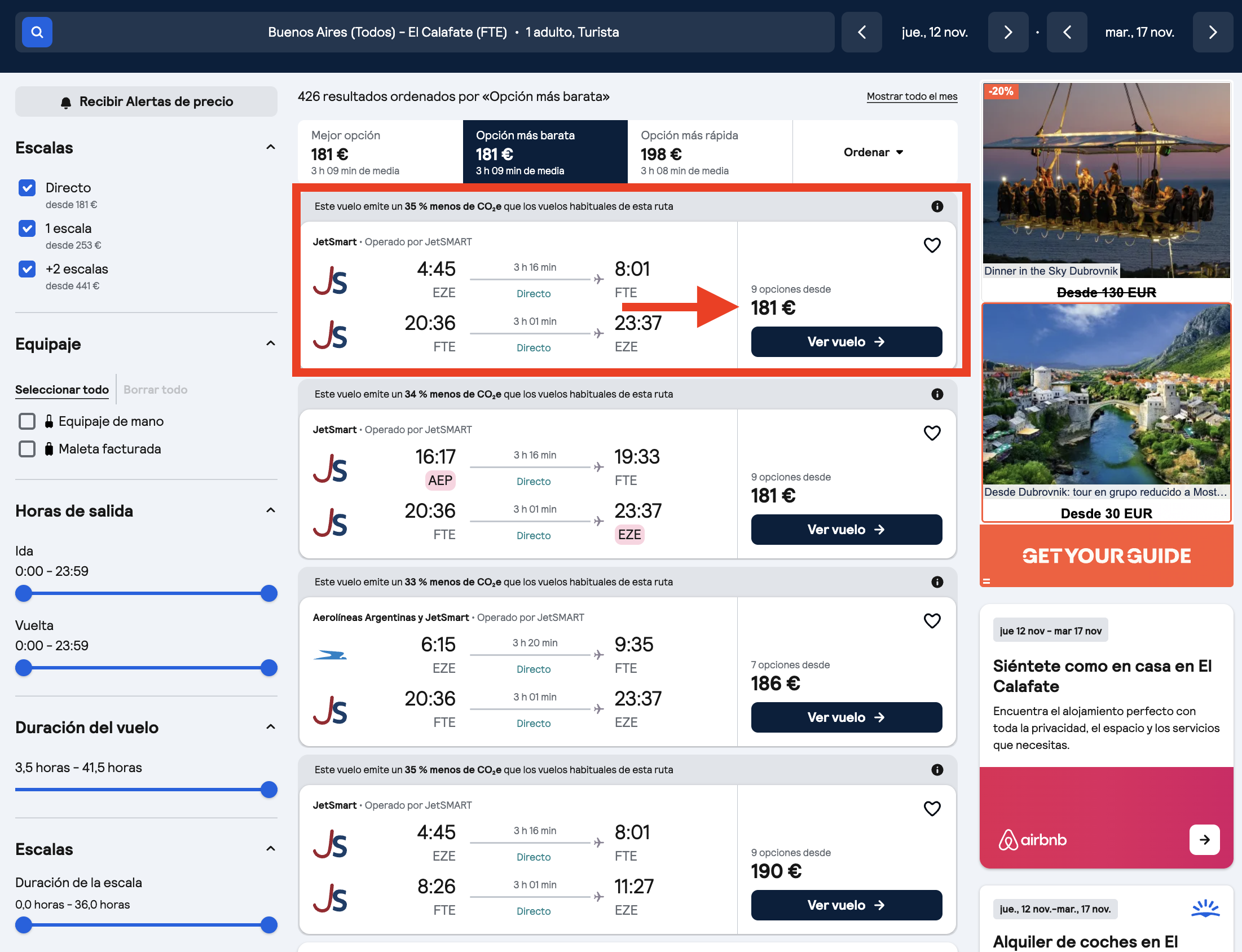
Task: Uncheck the +2 escalas filter
Action: pyautogui.click(x=27, y=269)
